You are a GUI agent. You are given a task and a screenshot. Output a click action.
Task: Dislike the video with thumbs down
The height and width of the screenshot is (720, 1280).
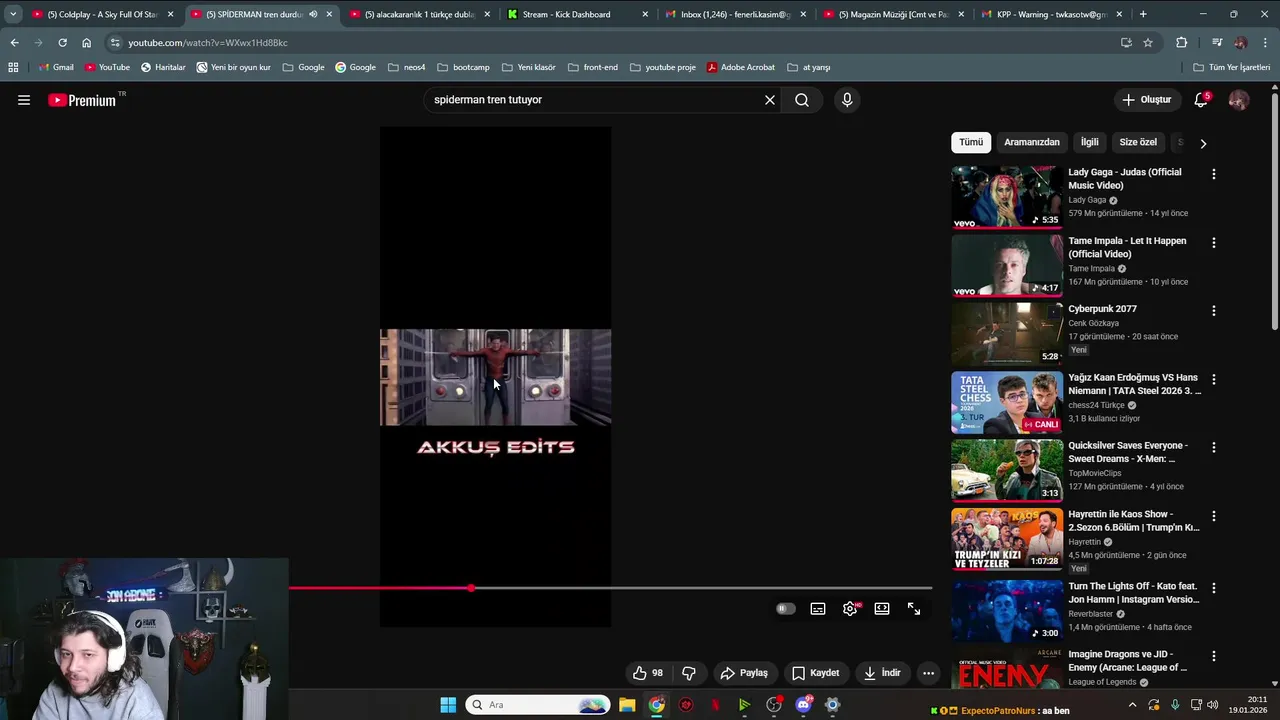pos(689,673)
